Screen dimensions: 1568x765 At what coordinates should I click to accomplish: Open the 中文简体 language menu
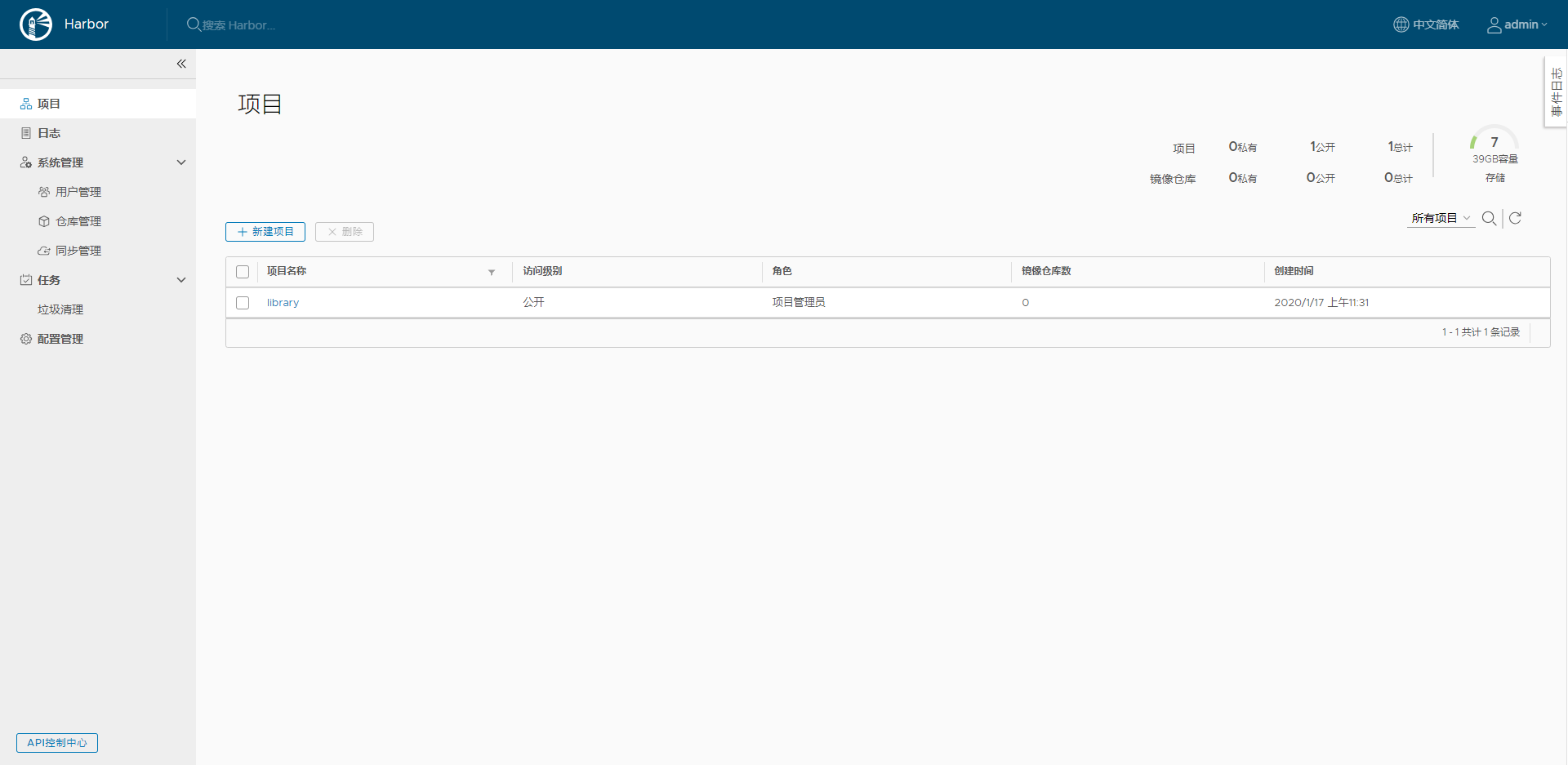point(1426,24)
